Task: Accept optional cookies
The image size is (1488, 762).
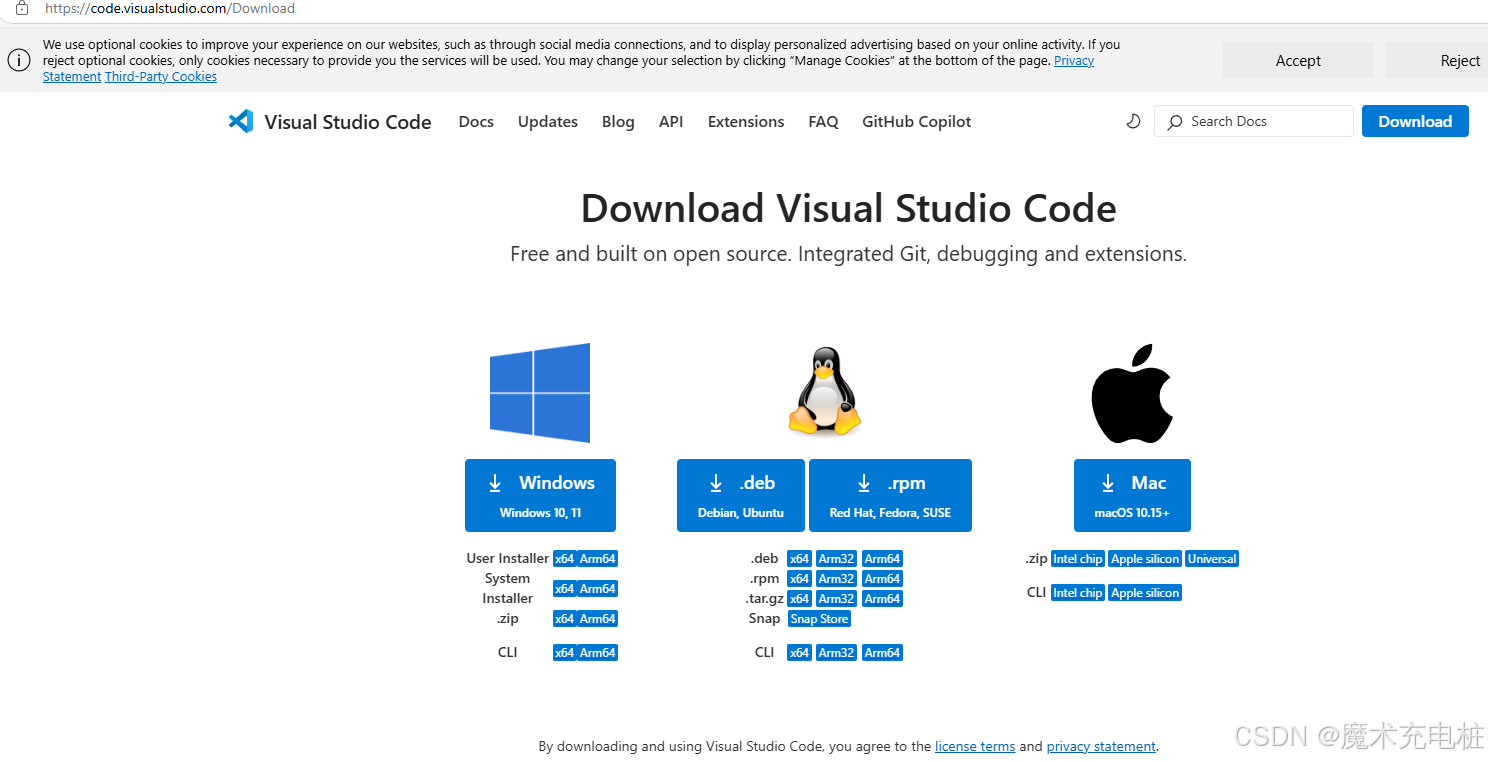Action: point(1298,60)
